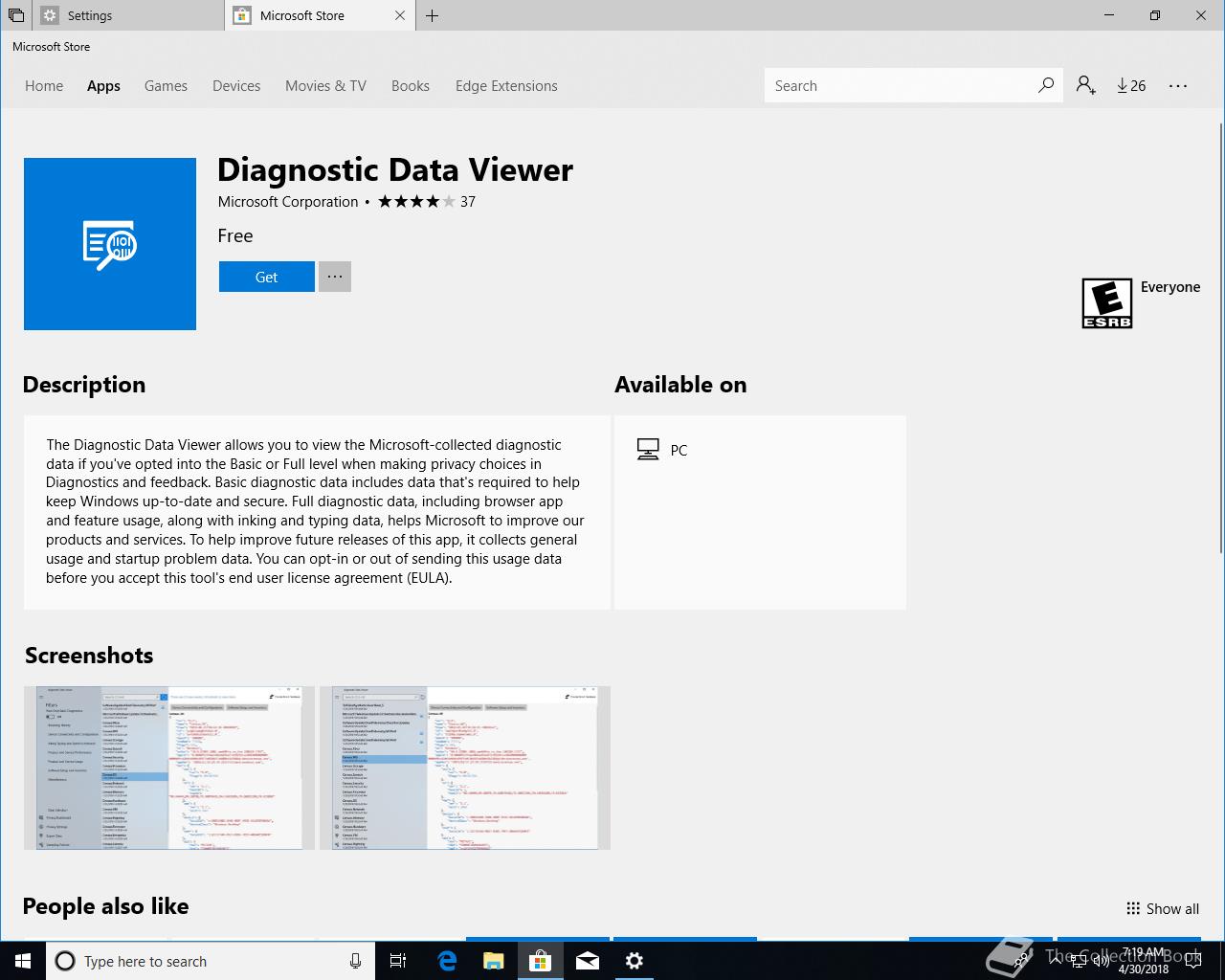Open the user account icon
This screenshot has height=980, width=1225.
tap(1085, 85)
